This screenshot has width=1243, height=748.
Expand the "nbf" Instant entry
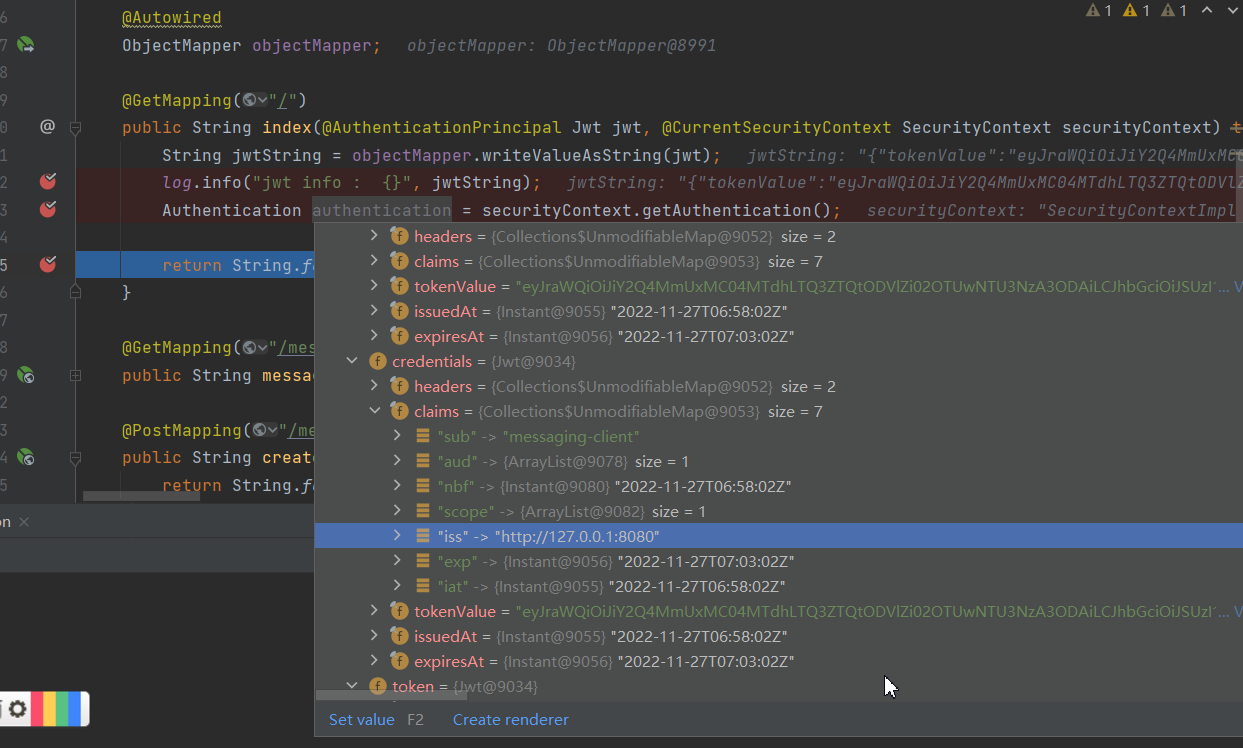coord(397,486)
